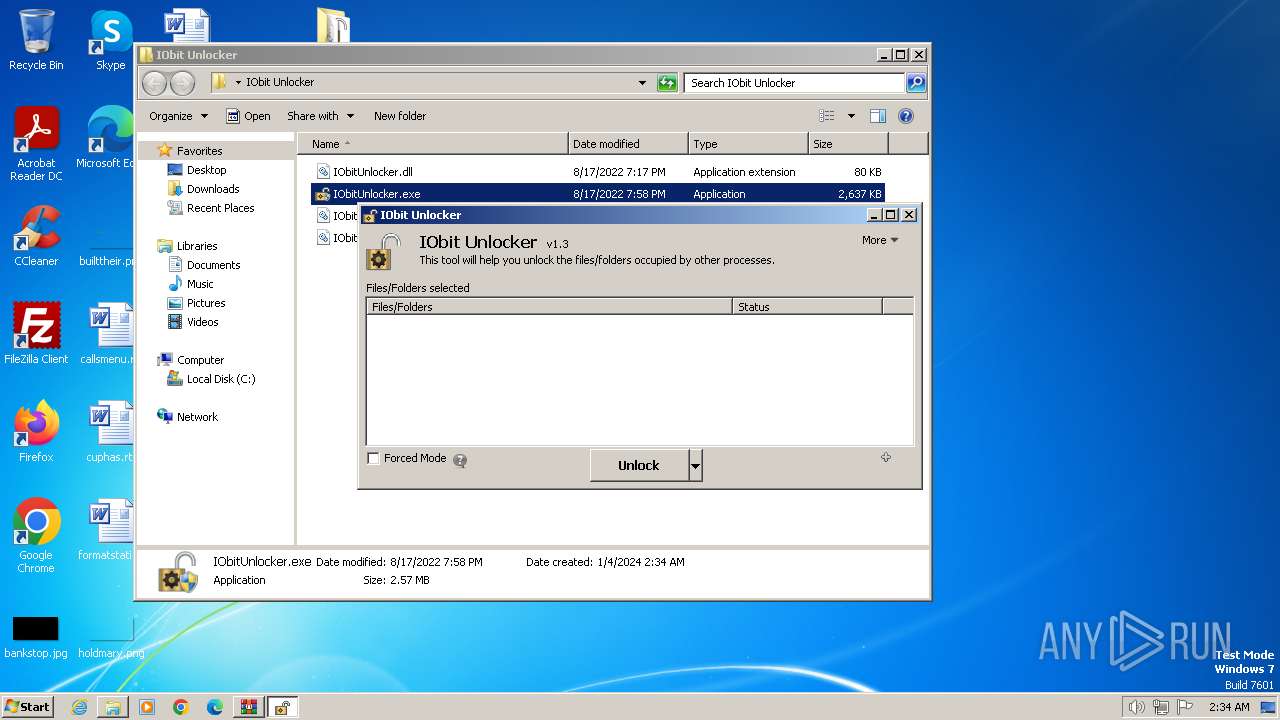
Task: Open Firefox desktop icon
Action: pos(36,432)
